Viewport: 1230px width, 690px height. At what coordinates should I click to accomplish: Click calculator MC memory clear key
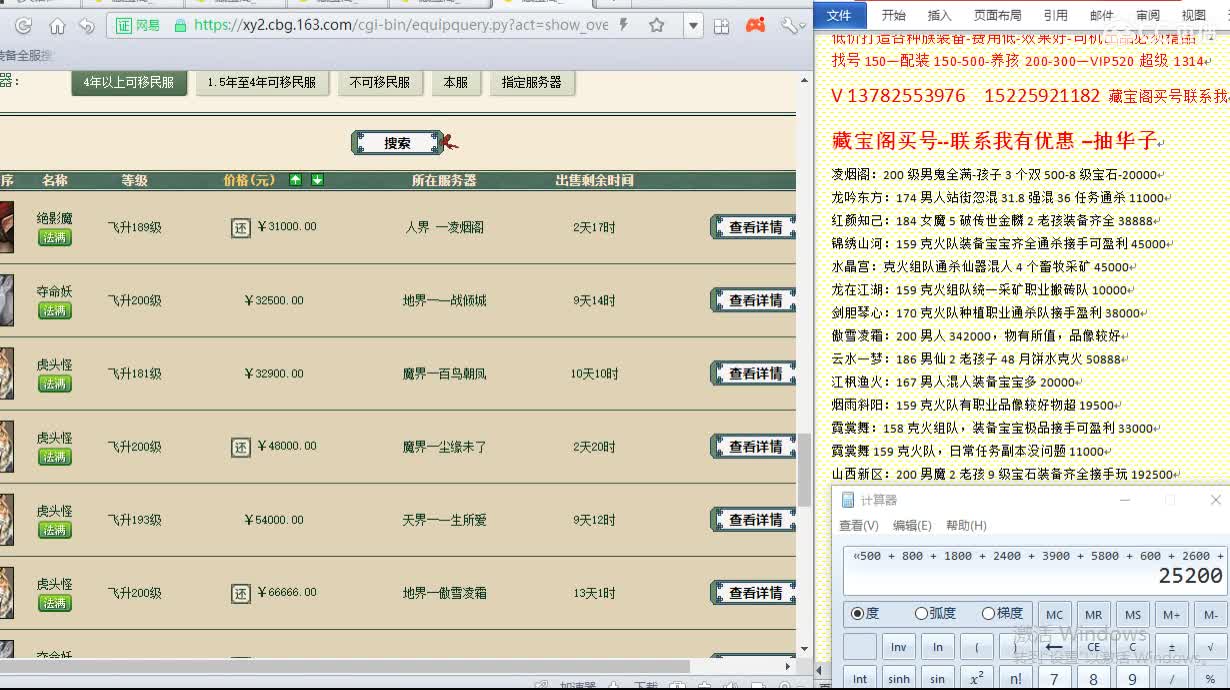point(1055,615)
